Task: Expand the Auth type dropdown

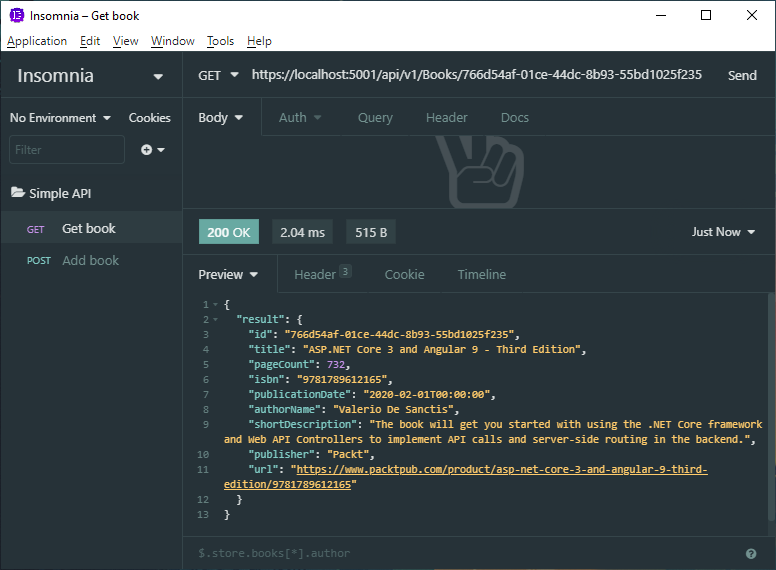Action: pos(300,118)
